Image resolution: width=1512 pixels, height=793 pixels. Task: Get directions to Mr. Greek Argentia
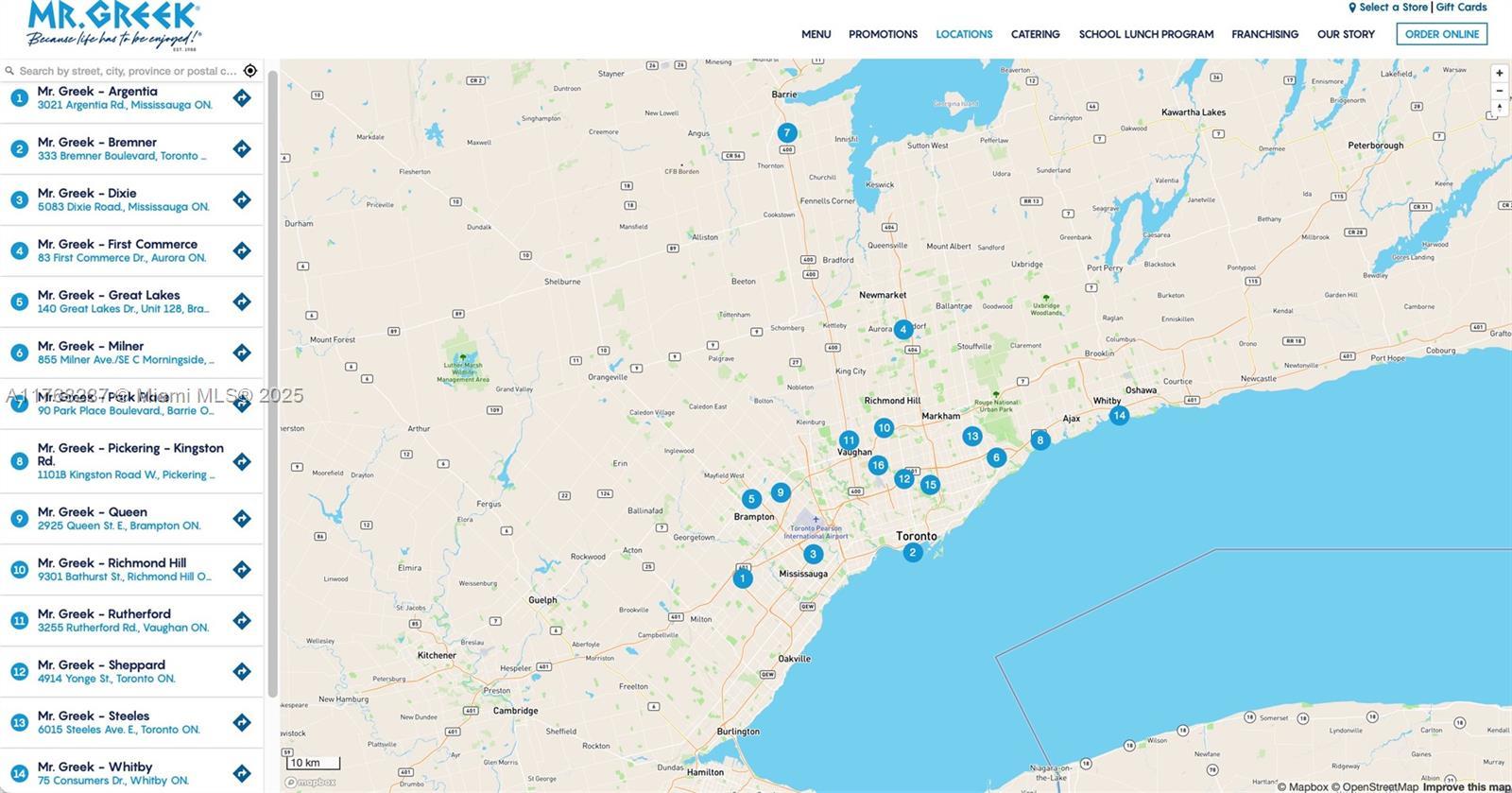[242, 98]
